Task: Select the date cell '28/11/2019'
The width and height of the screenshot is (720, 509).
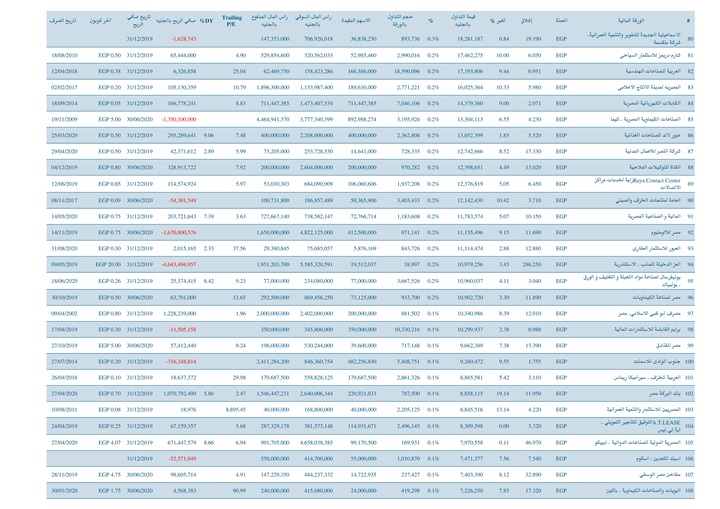Action: tap(64, 475)
